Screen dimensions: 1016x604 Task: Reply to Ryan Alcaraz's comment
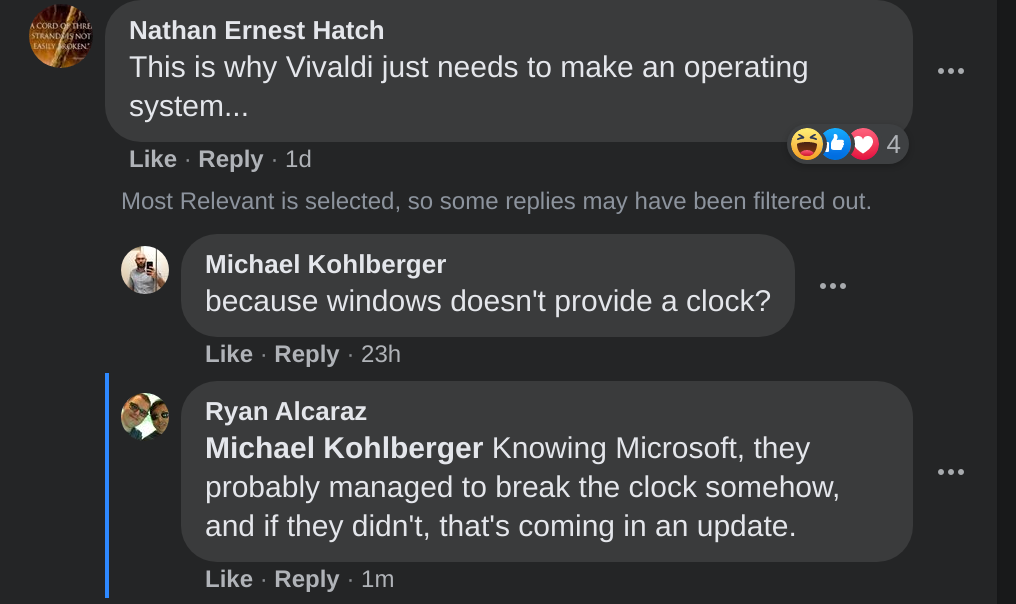pos(307,579)
